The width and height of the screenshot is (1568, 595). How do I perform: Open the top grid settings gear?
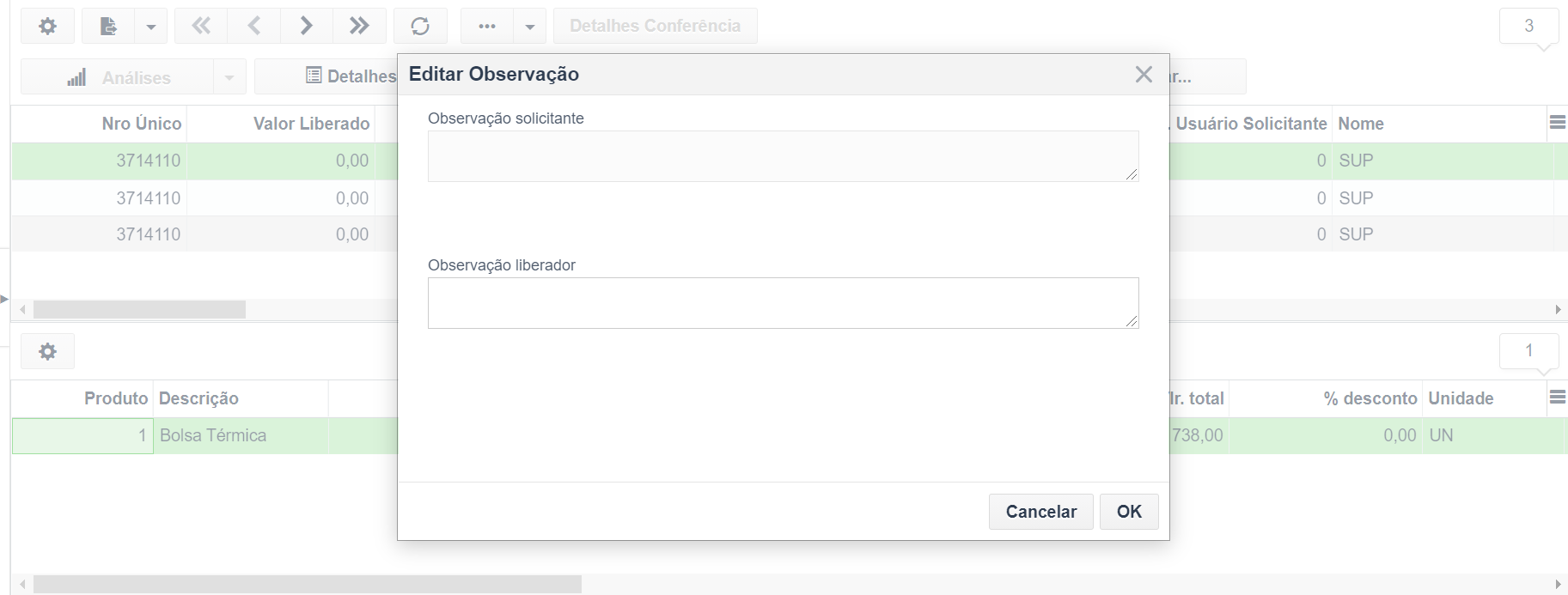coord(48,26)
